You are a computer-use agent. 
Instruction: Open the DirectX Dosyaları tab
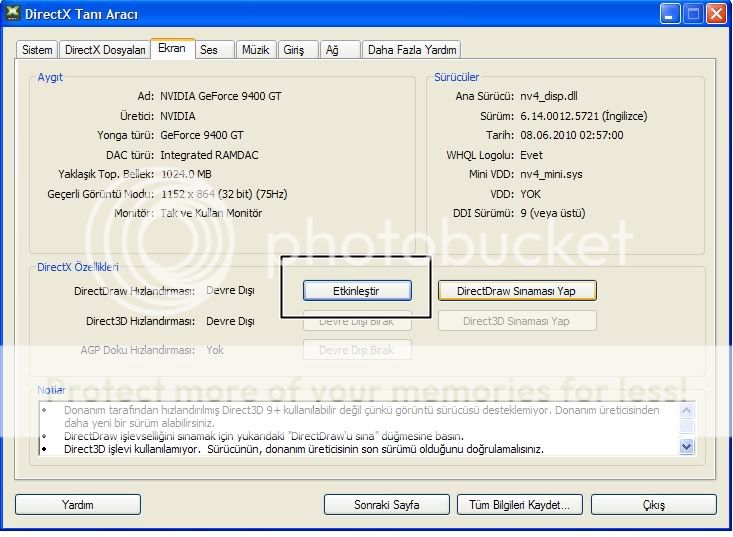(x=105, y=50)
